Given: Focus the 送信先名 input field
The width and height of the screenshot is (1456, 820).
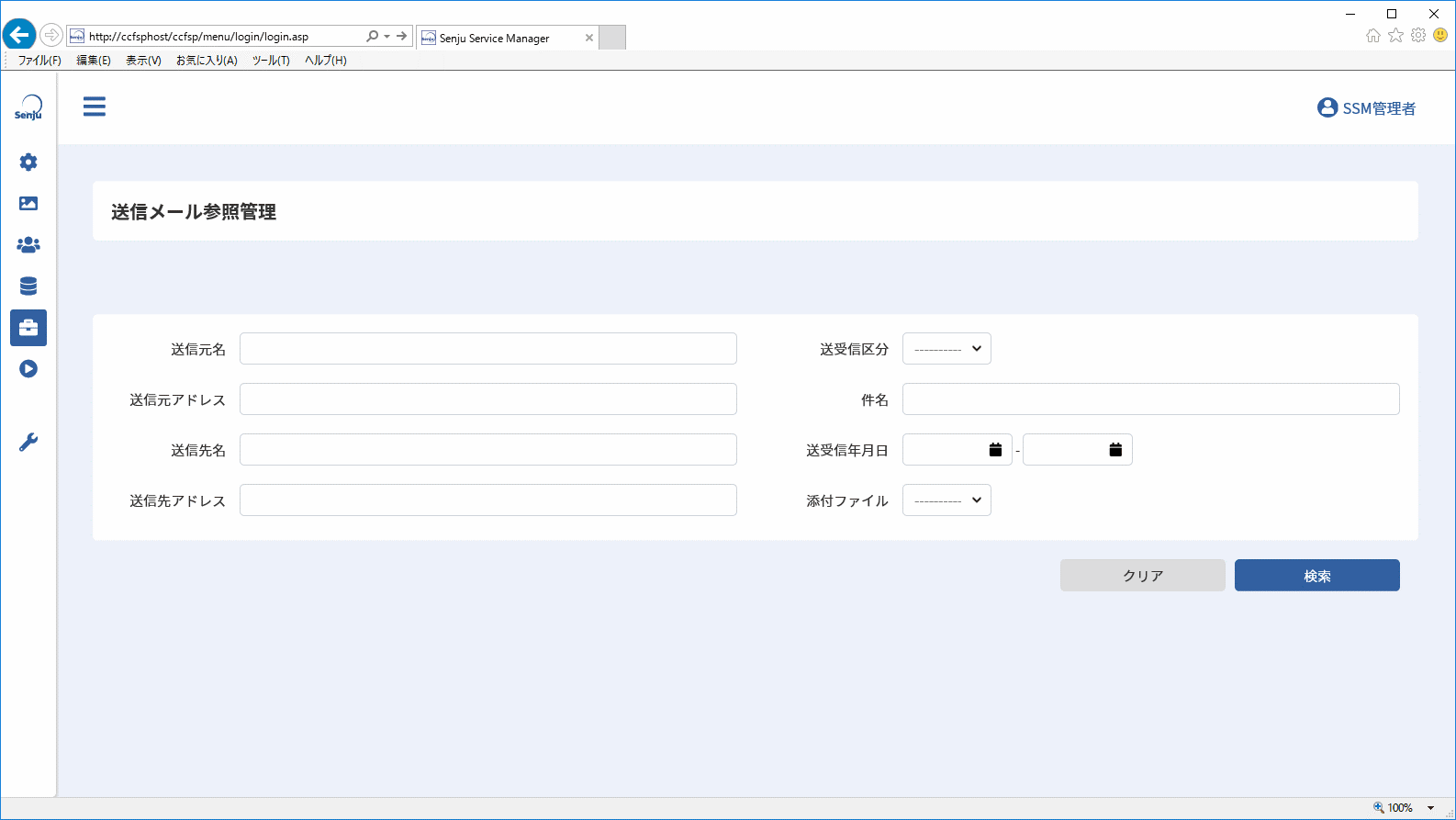Looking at the screenshot, I should 488,450.
